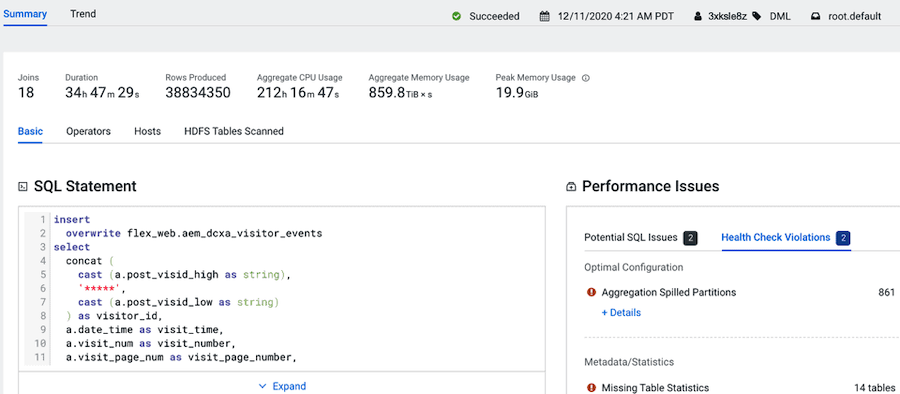Screen dimensions: 900x394
Task: Click the 14 tables count
Action: (x=874, y=388)
